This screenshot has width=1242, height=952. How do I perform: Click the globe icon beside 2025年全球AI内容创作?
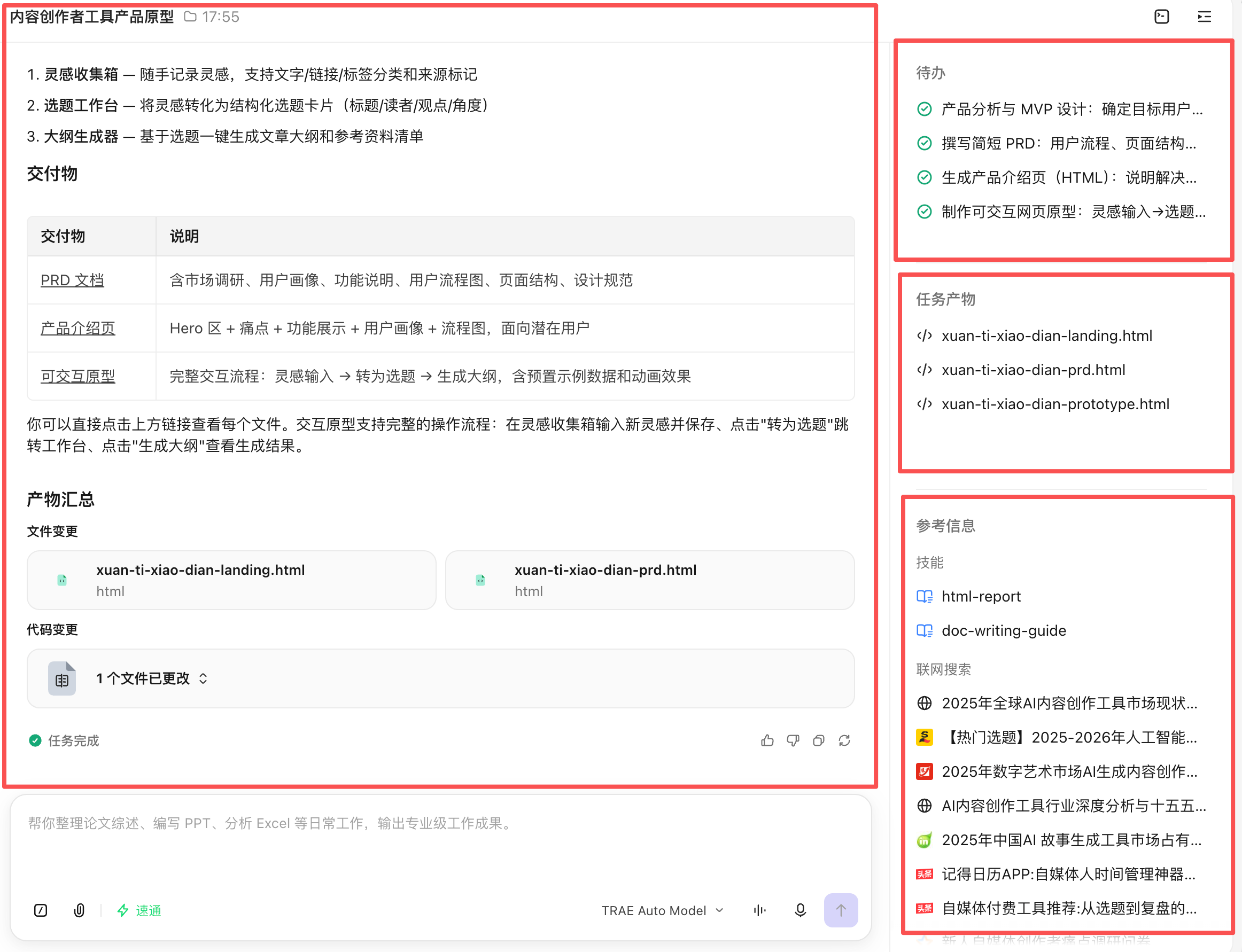tap(925, 703)
